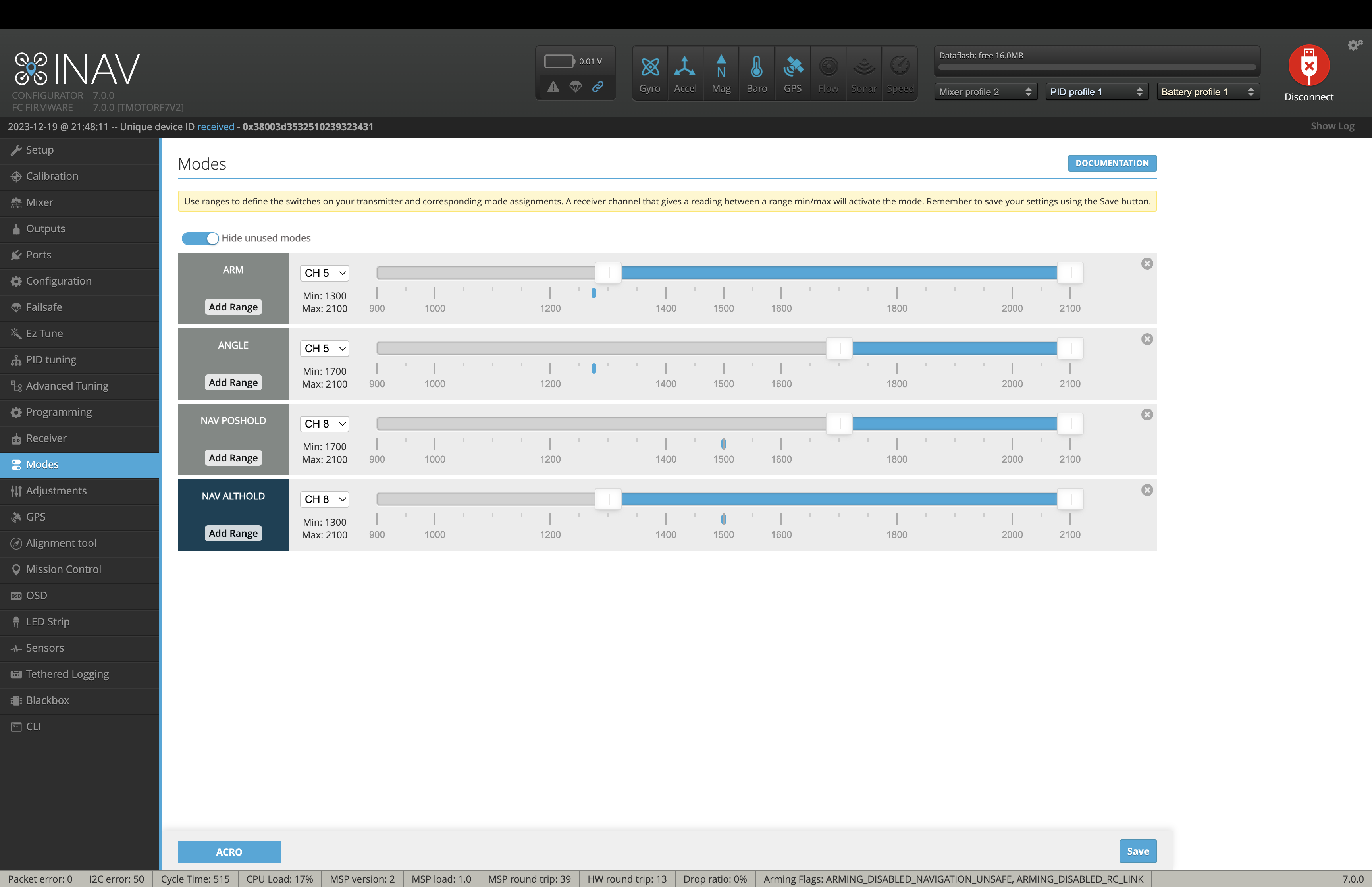Open the ARM channel CH 5 dropdown
1372x887 pixels.
point(325,273)
